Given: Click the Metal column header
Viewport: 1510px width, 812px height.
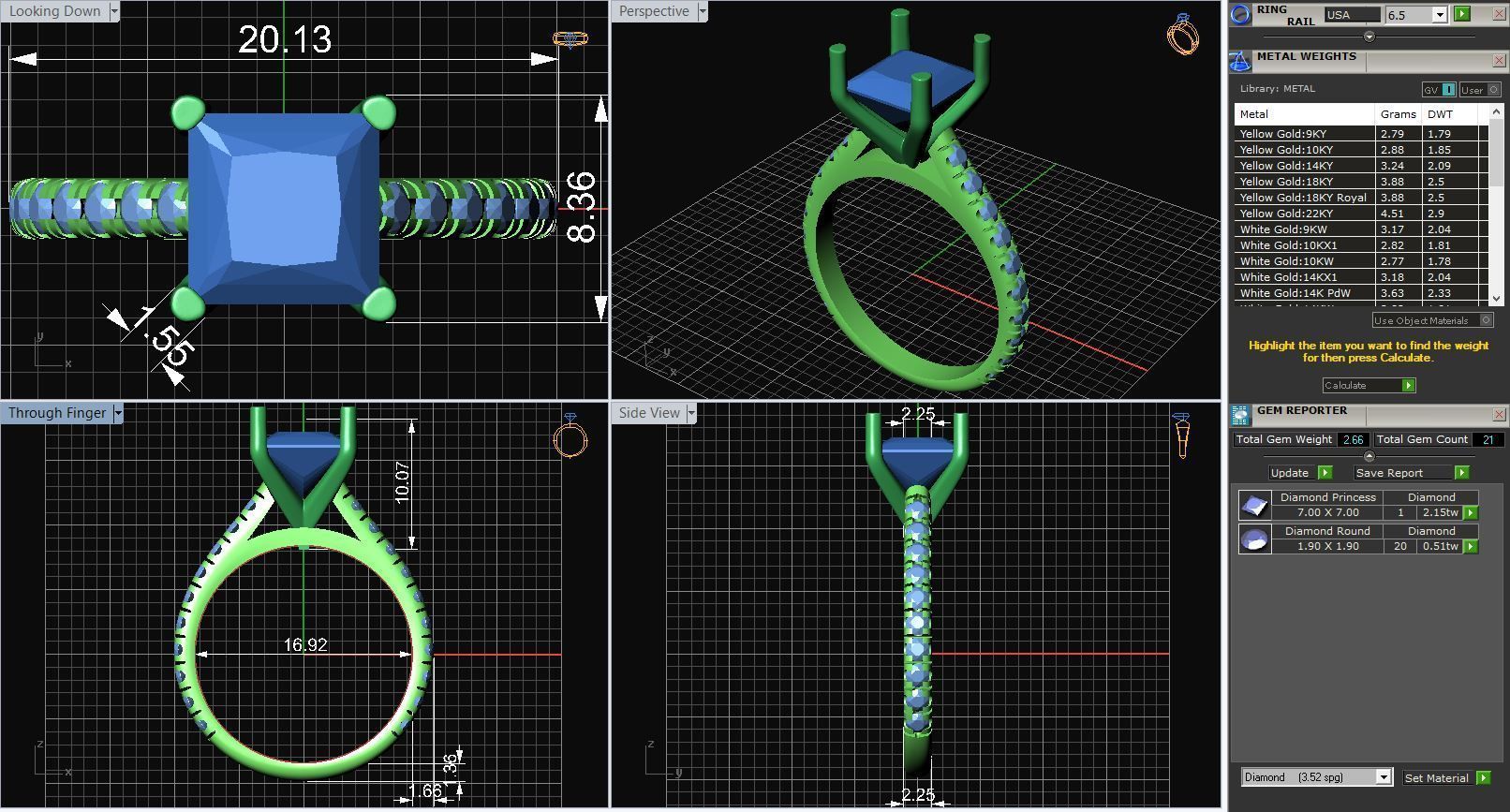Looking at the screenshot, I should tap(1304, 114).
